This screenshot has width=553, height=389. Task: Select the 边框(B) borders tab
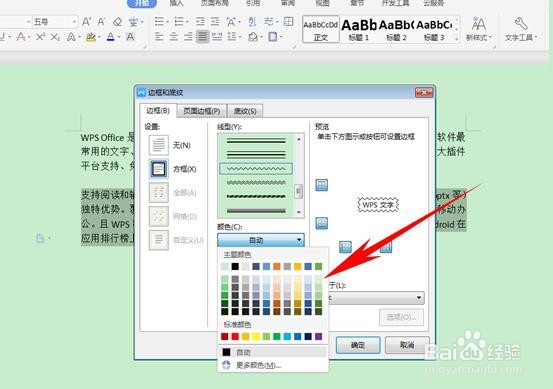[x=158, y=111]
